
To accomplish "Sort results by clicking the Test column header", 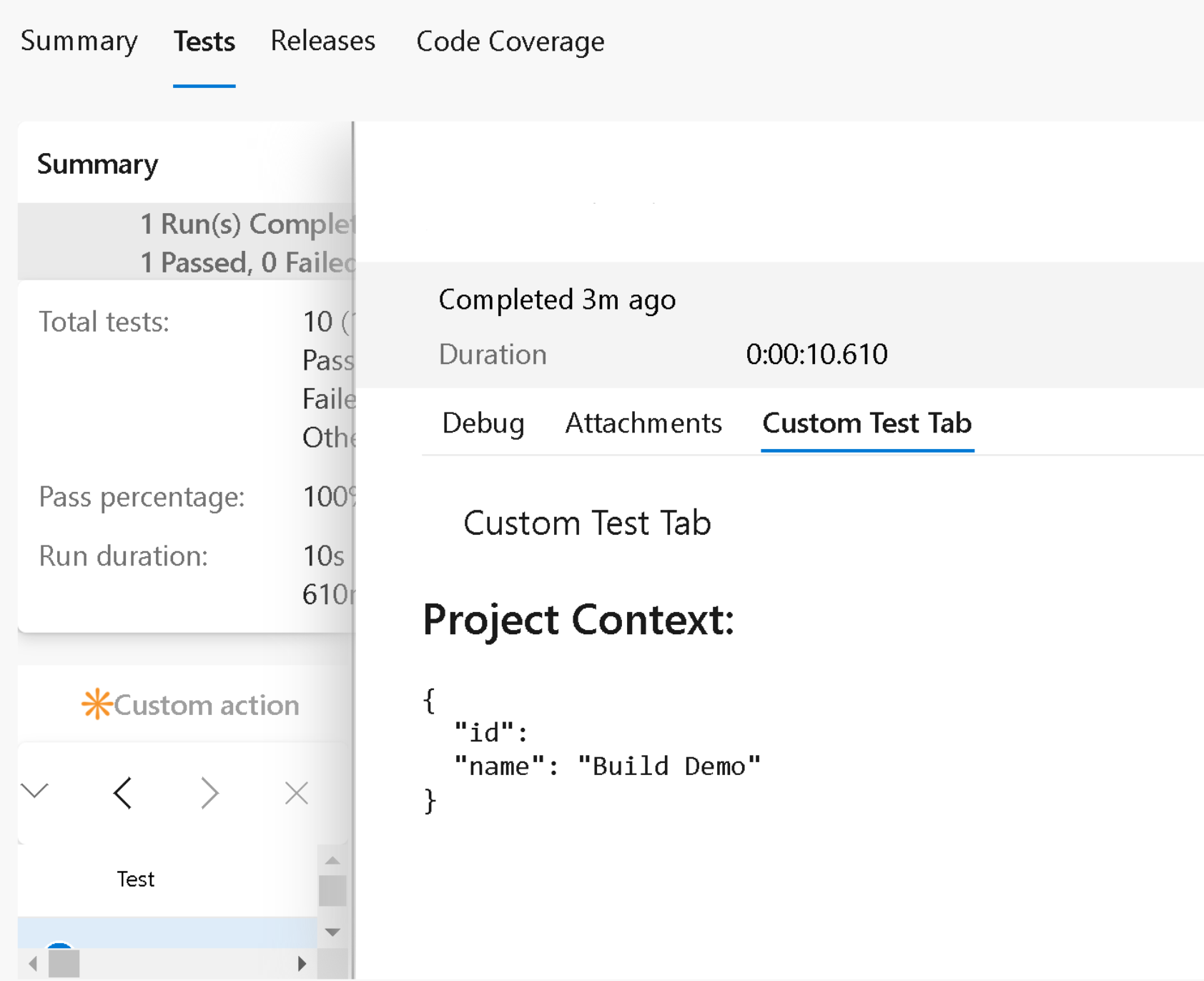I will [x=136, y=879].
